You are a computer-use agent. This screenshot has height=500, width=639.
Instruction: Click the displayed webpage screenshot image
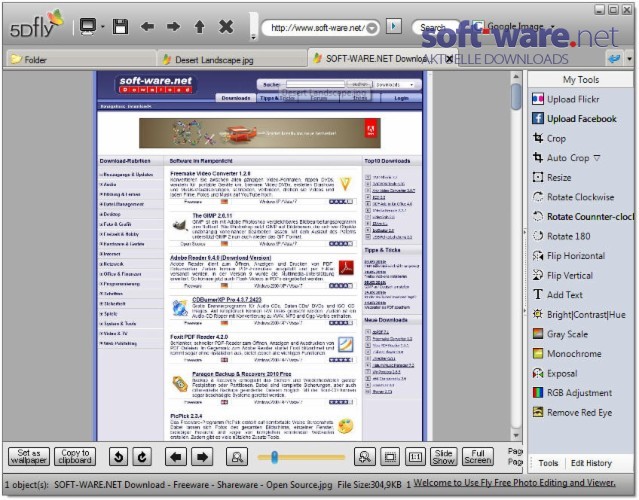coord(260,256)
